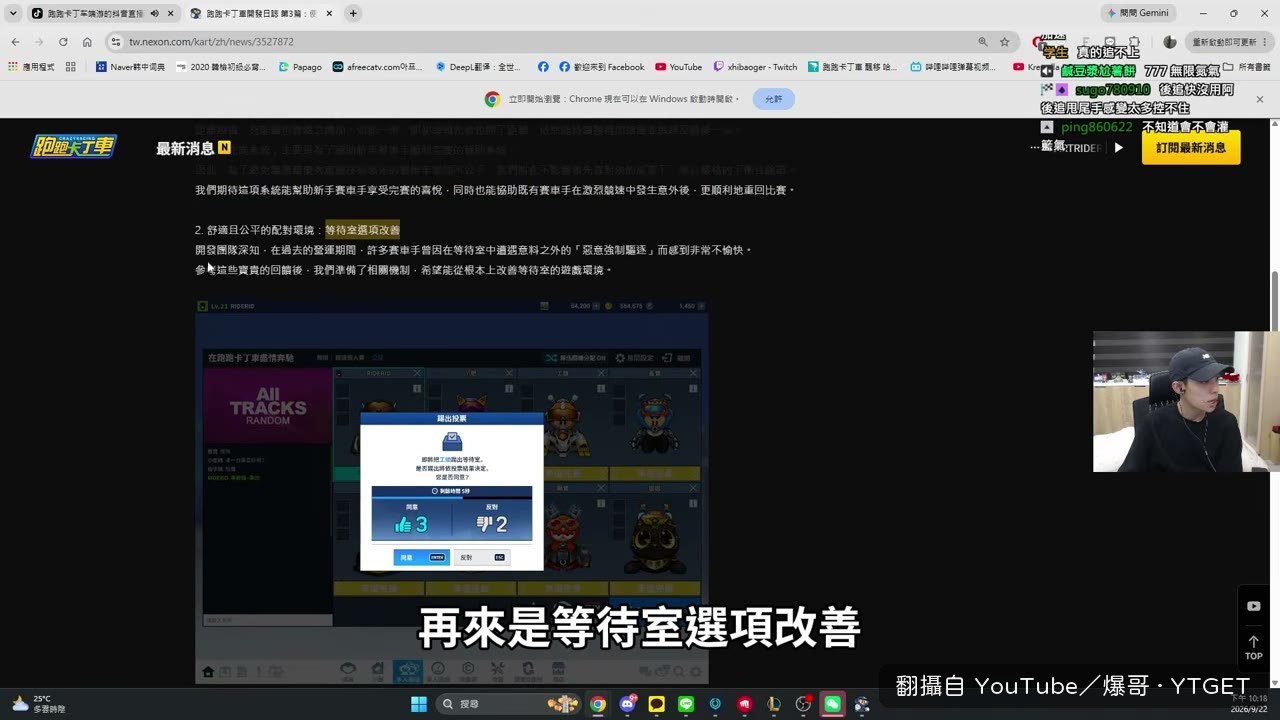Open the 所有書籤 bookmarks folder
This screenshot has height=720, width=1280.
(x=1247, y=67)
